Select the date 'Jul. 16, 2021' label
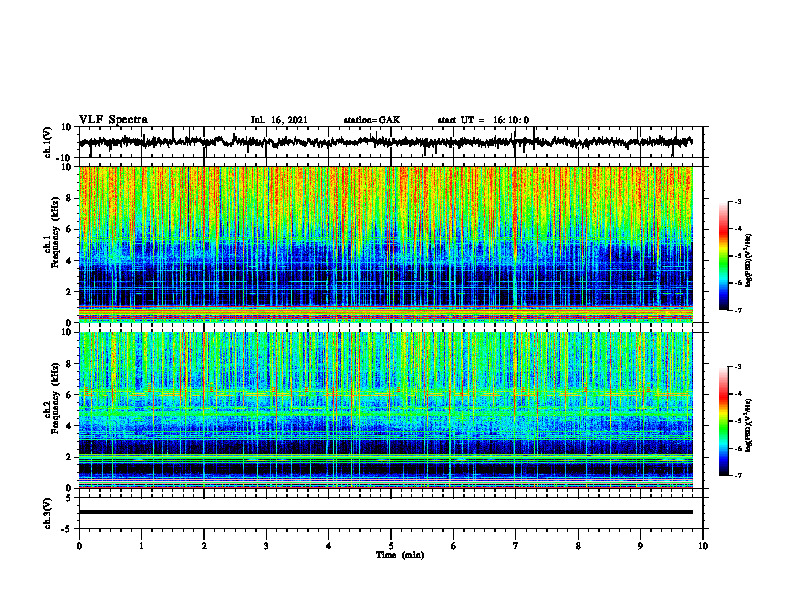The image size is (792, 612). click(279, 120)
